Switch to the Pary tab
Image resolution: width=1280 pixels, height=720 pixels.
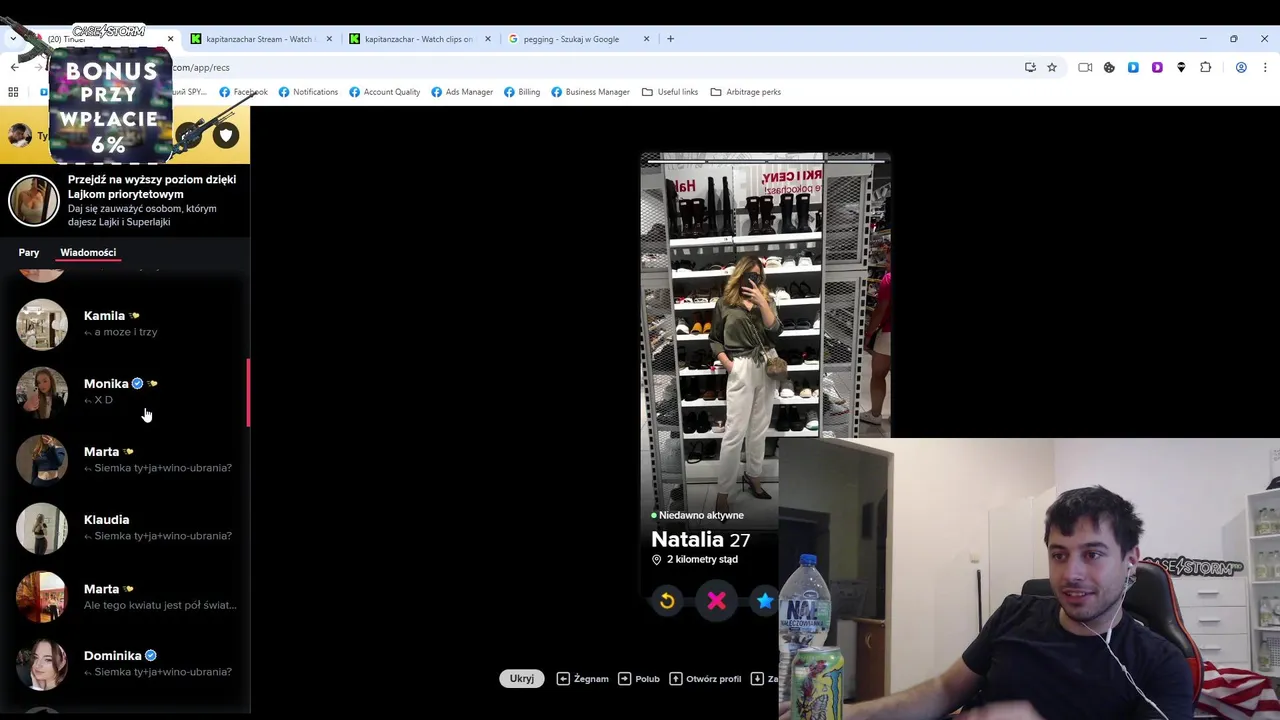click(x=29, y=253)
